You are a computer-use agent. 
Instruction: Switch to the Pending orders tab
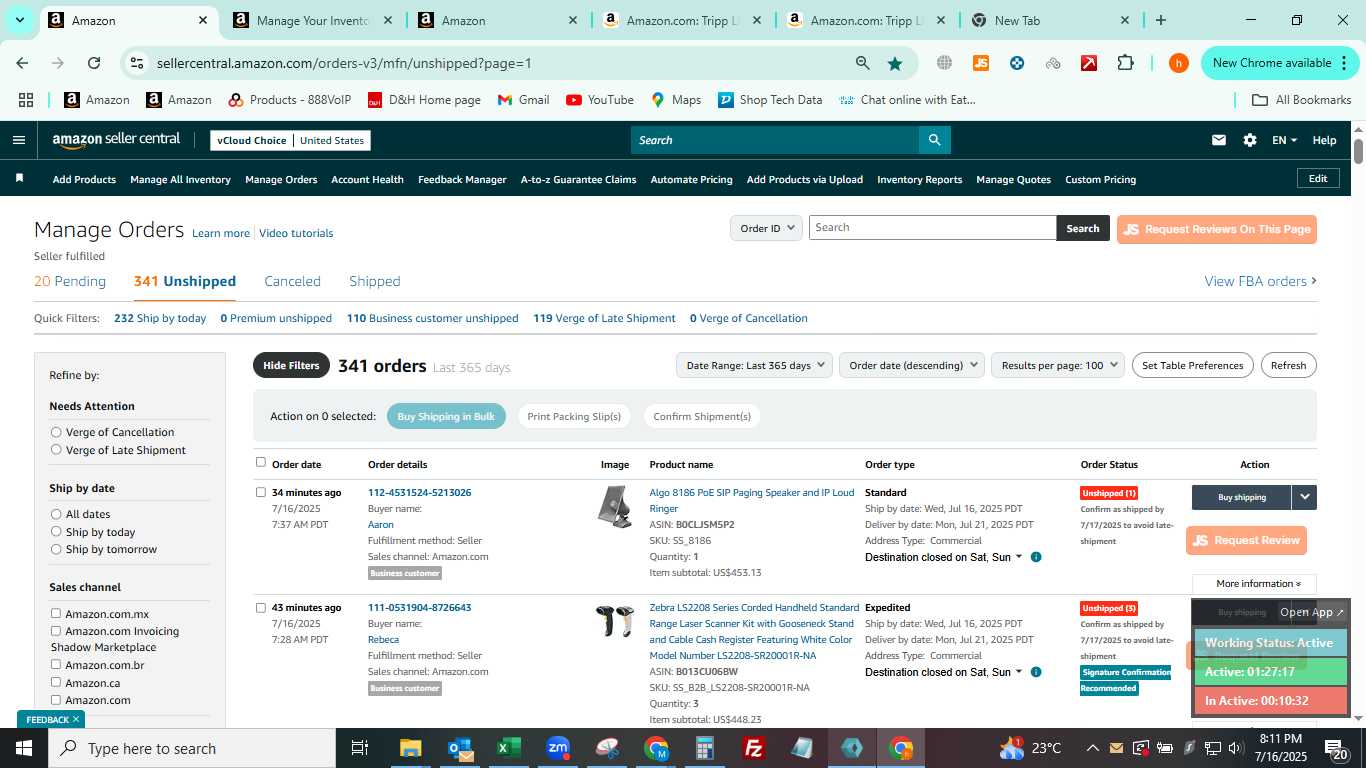point(70,281)
